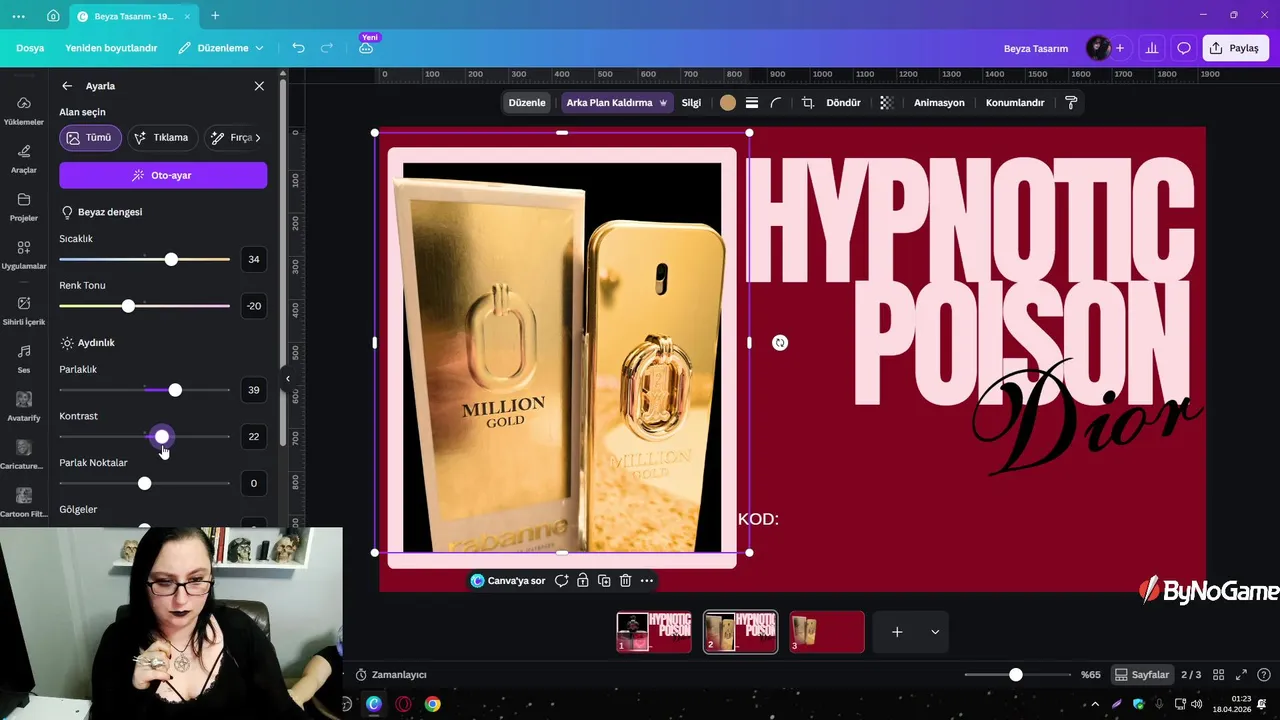Open Avatarify app in the sidebar

tap(24, 406)
